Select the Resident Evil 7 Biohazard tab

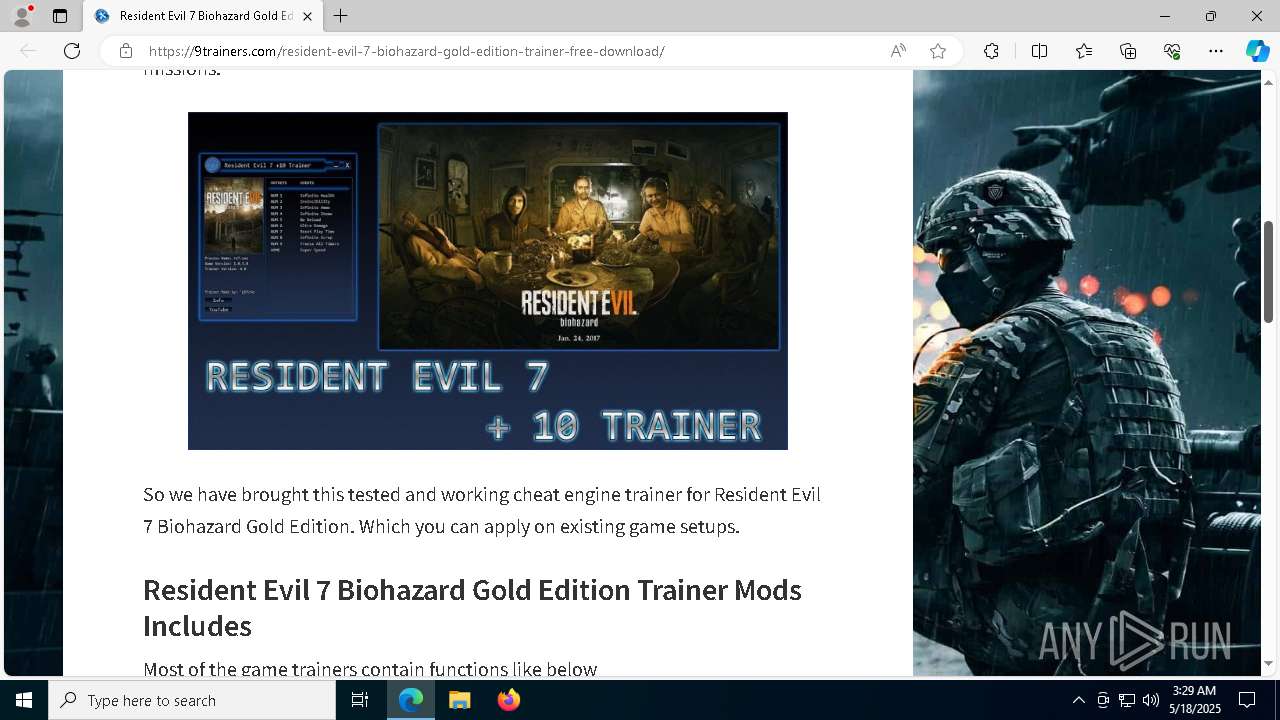[x=203, y=16]
